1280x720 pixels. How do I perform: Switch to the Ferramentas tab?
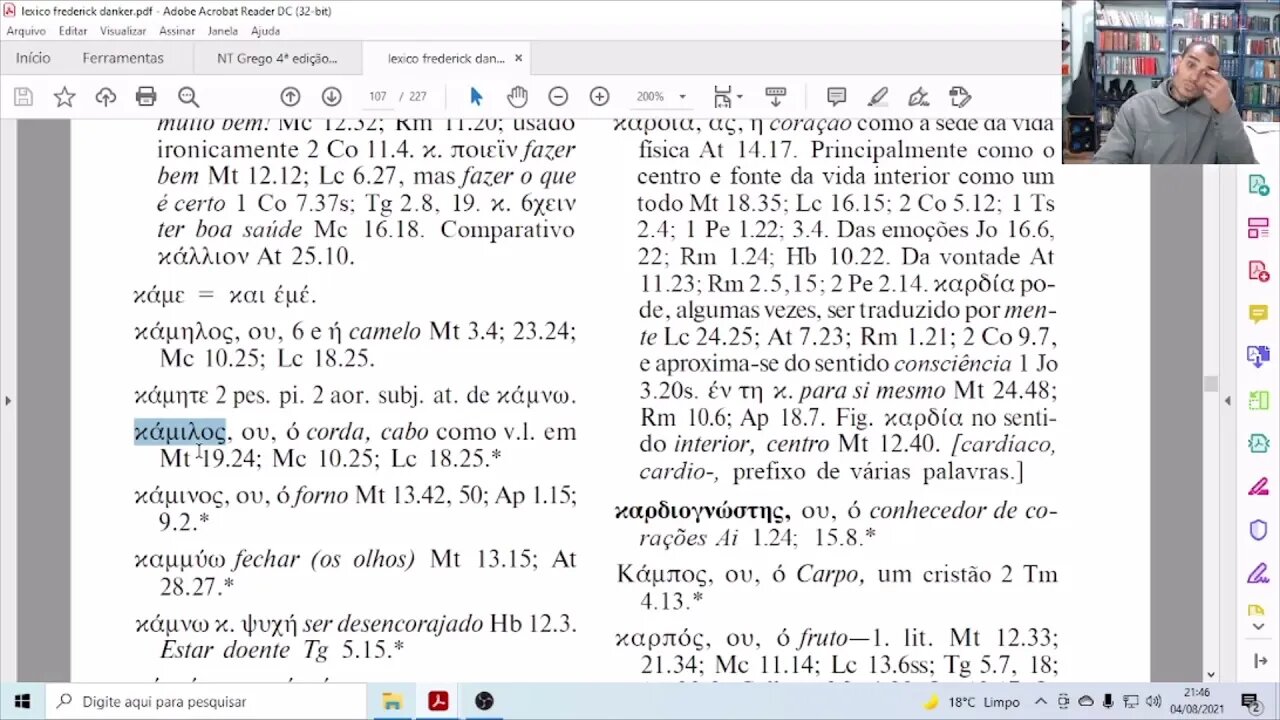(x=123, y=58)
